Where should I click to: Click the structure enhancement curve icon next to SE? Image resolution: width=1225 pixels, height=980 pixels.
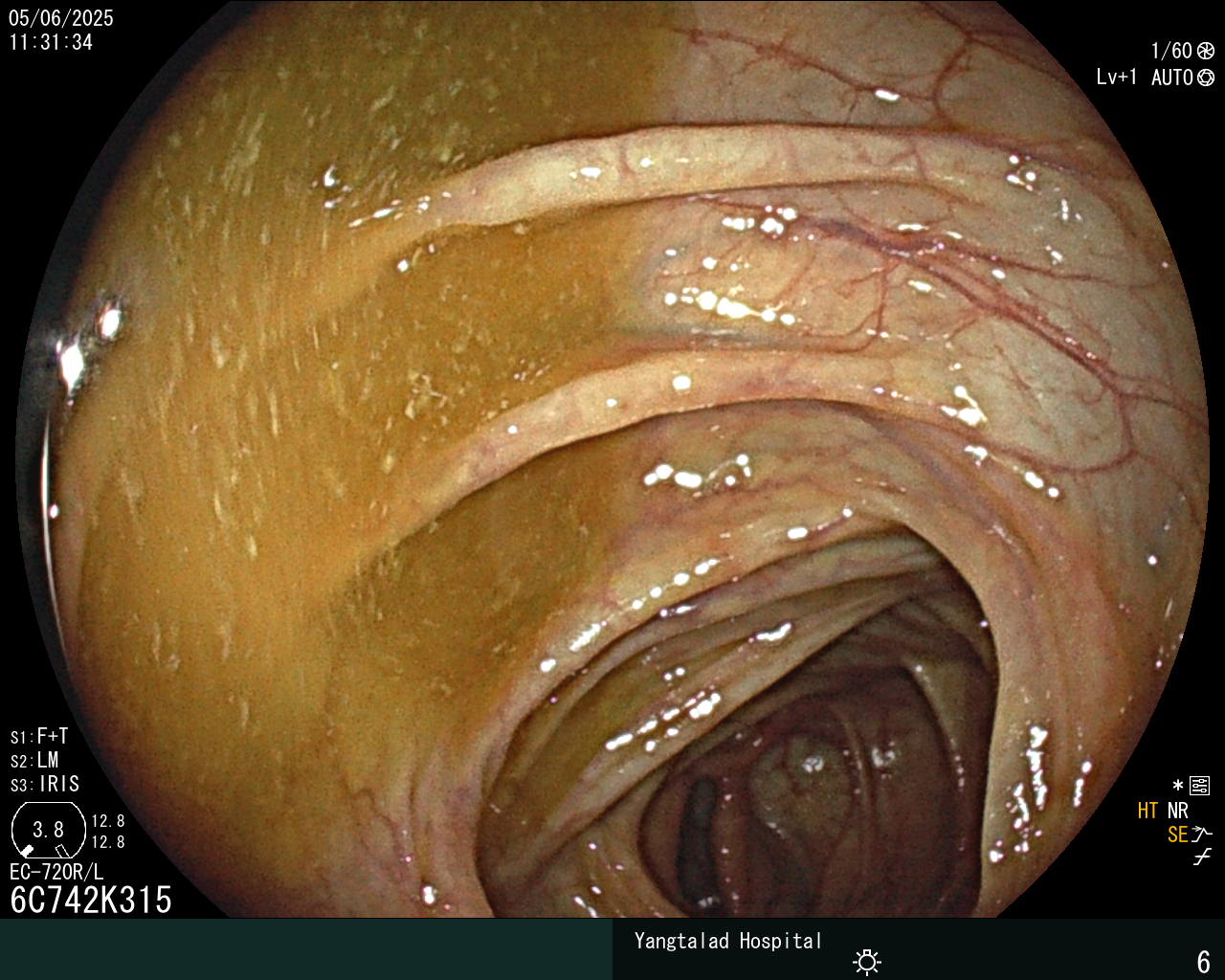1202,834
